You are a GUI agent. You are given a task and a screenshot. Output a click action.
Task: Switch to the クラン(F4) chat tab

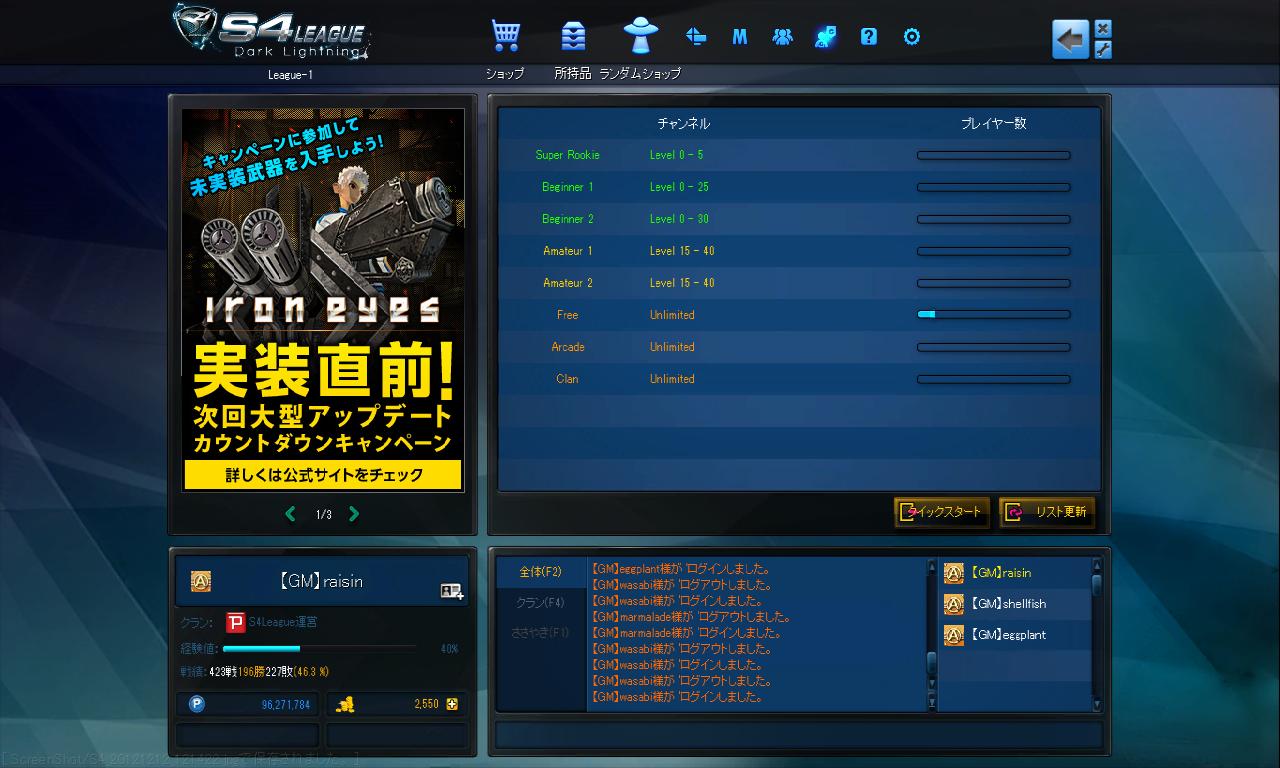pos(541,603)
